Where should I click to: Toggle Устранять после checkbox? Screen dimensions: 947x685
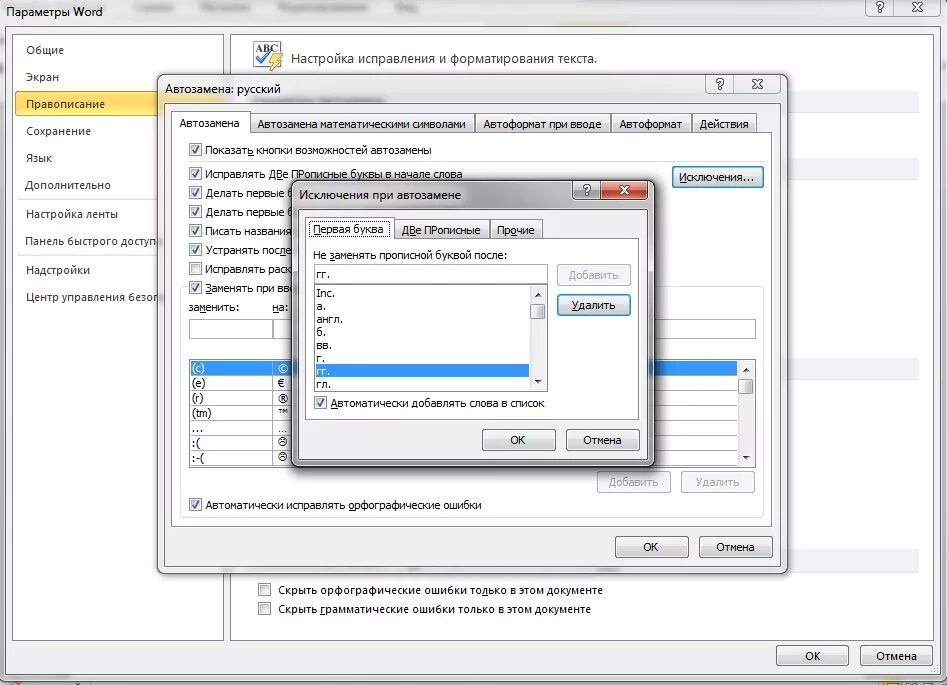195,249
